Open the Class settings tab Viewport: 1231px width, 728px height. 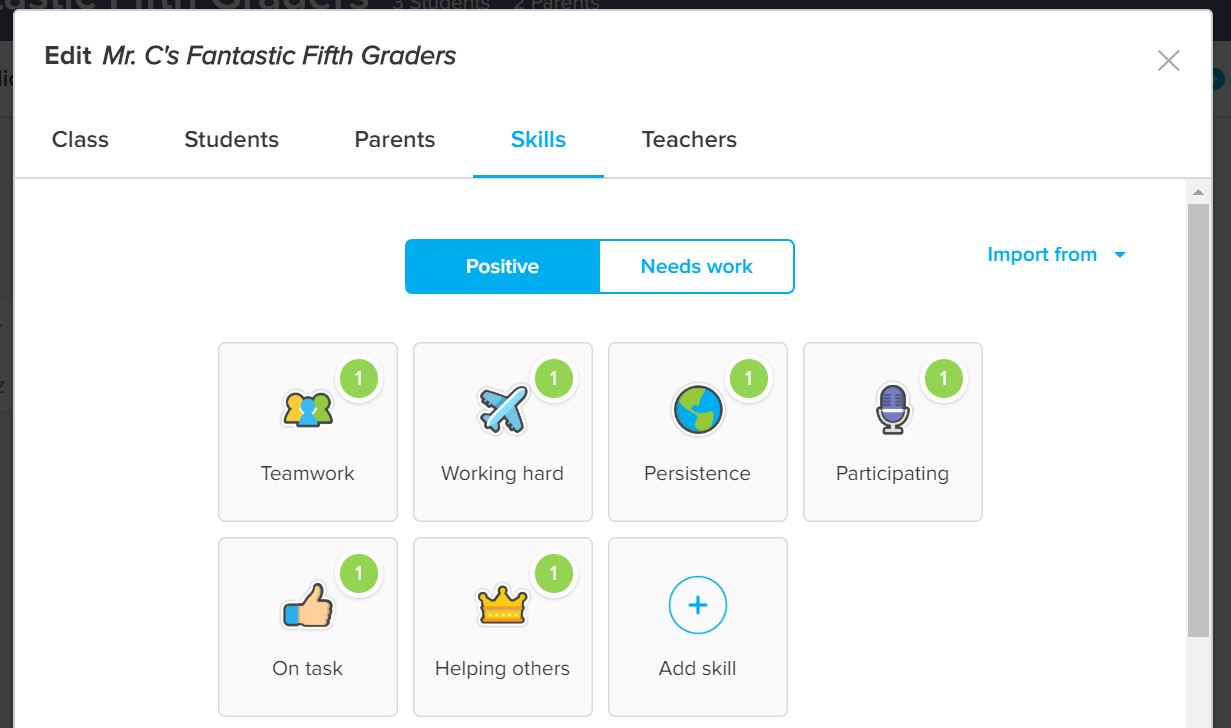(x=80, y=140)
